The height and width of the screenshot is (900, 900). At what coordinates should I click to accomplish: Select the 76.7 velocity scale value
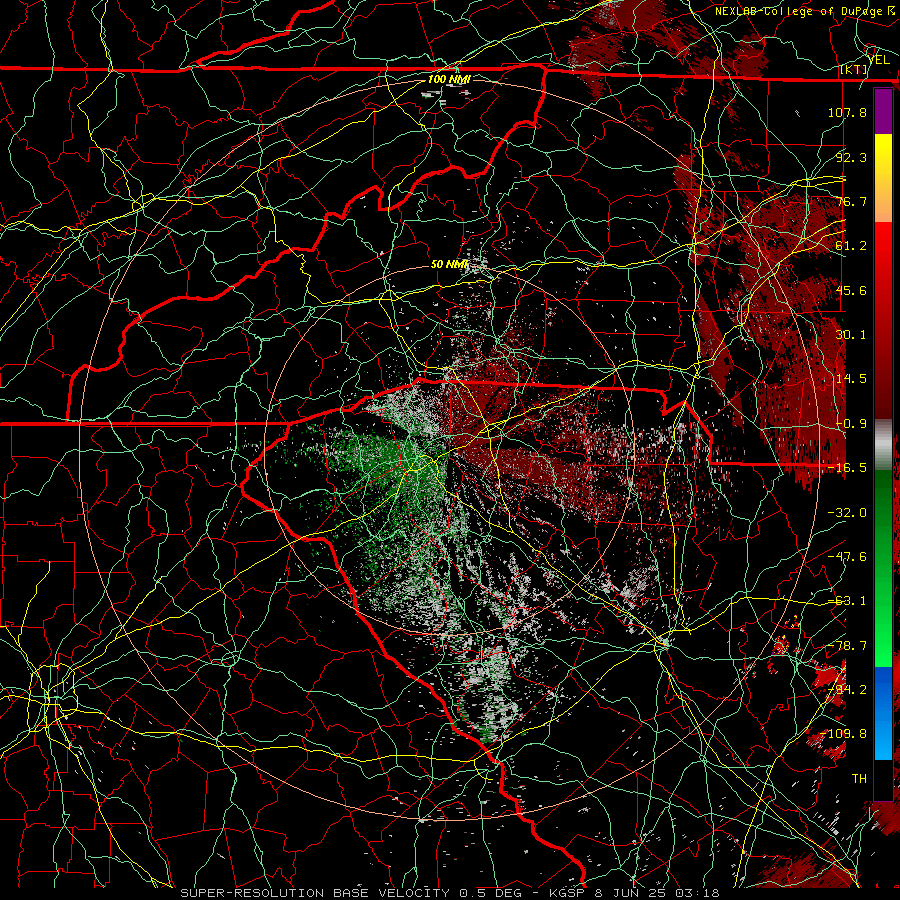point(851,201)
